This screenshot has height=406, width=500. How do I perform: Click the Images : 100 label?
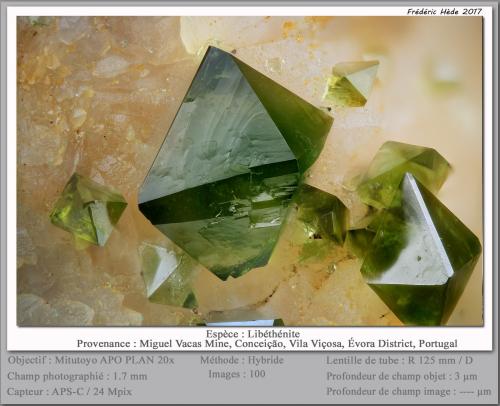tap(237, 374)
